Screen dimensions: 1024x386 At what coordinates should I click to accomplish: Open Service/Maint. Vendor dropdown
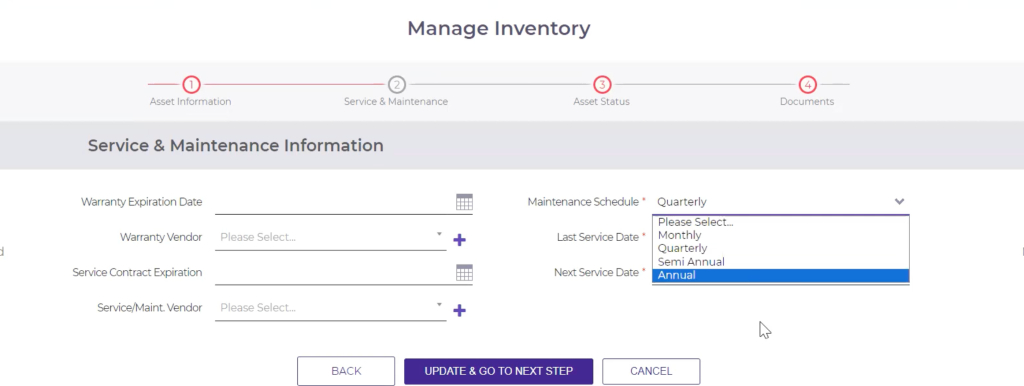tap(330, 308)
